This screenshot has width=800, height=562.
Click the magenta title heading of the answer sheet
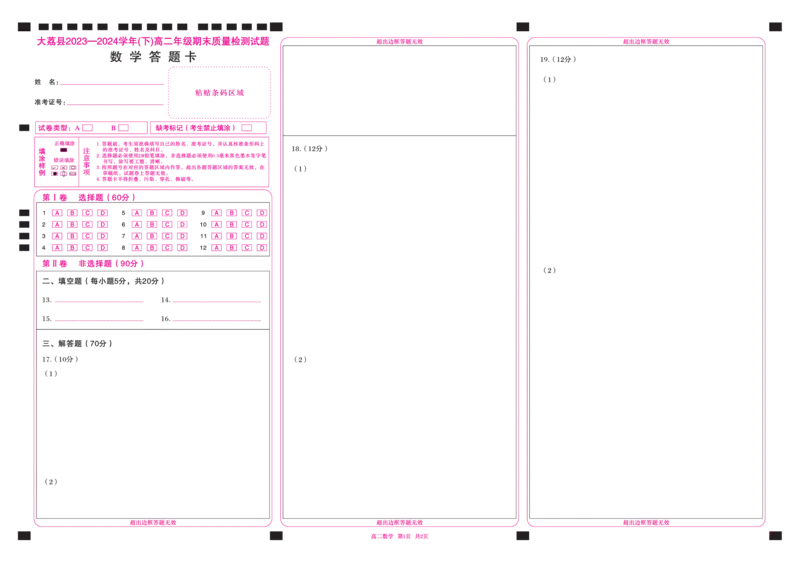coord(152,43)
